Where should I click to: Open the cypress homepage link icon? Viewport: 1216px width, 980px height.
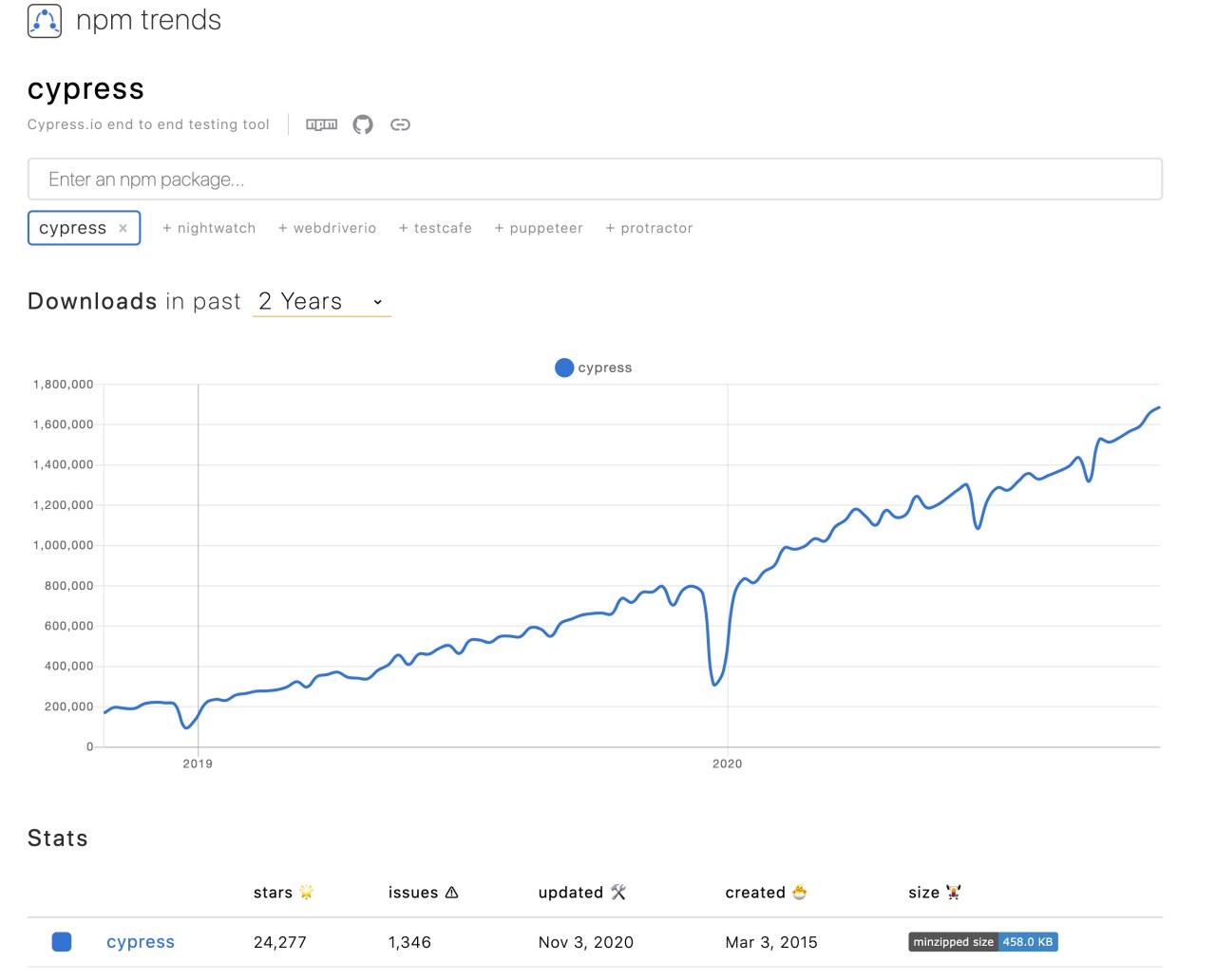coord(400,124)
